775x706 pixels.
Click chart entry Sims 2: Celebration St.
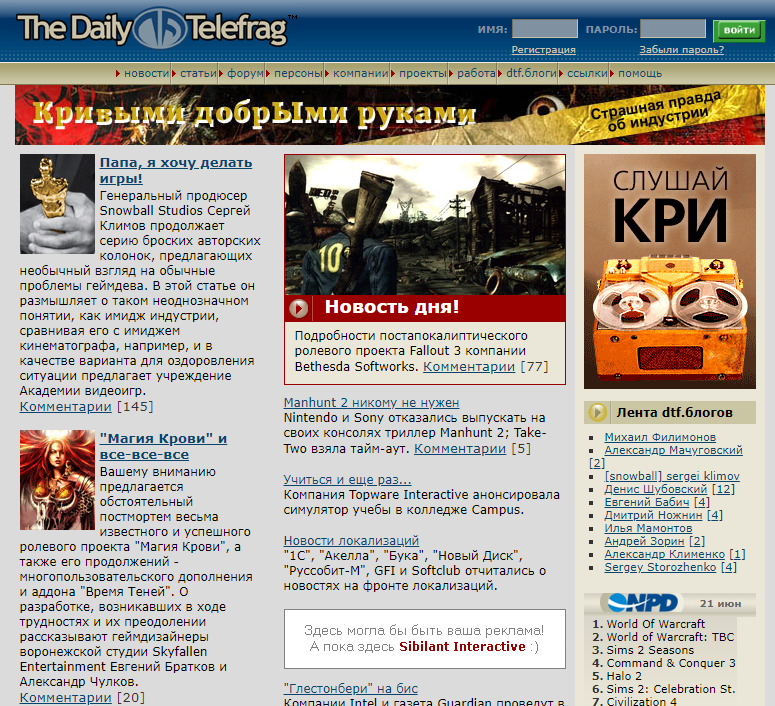coord(671,689)
